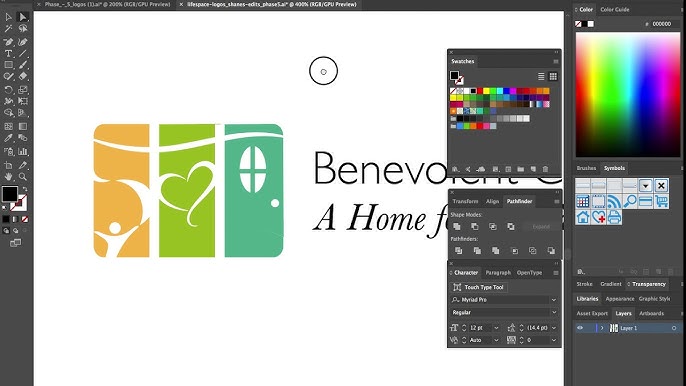686x386 pixels.
Task: Open the leading (14.4 pt) dropdown
Action: [x=554, y=328]
